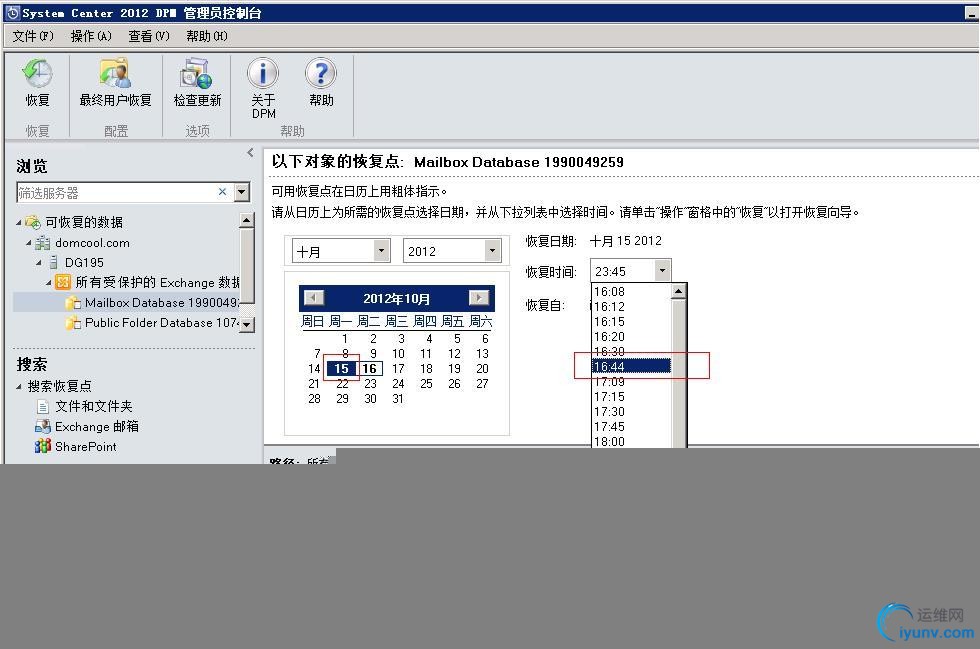The image size is (980, 649).
Task: Open the 十月 month dropdown
Action: (x=381, y=251)
